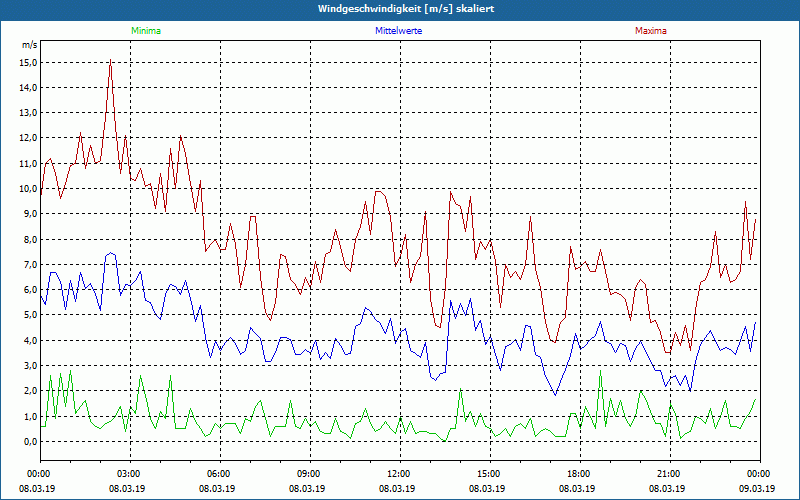
Task: Click the 14,0 y-axis value
Action: click(x=29, y=88)
